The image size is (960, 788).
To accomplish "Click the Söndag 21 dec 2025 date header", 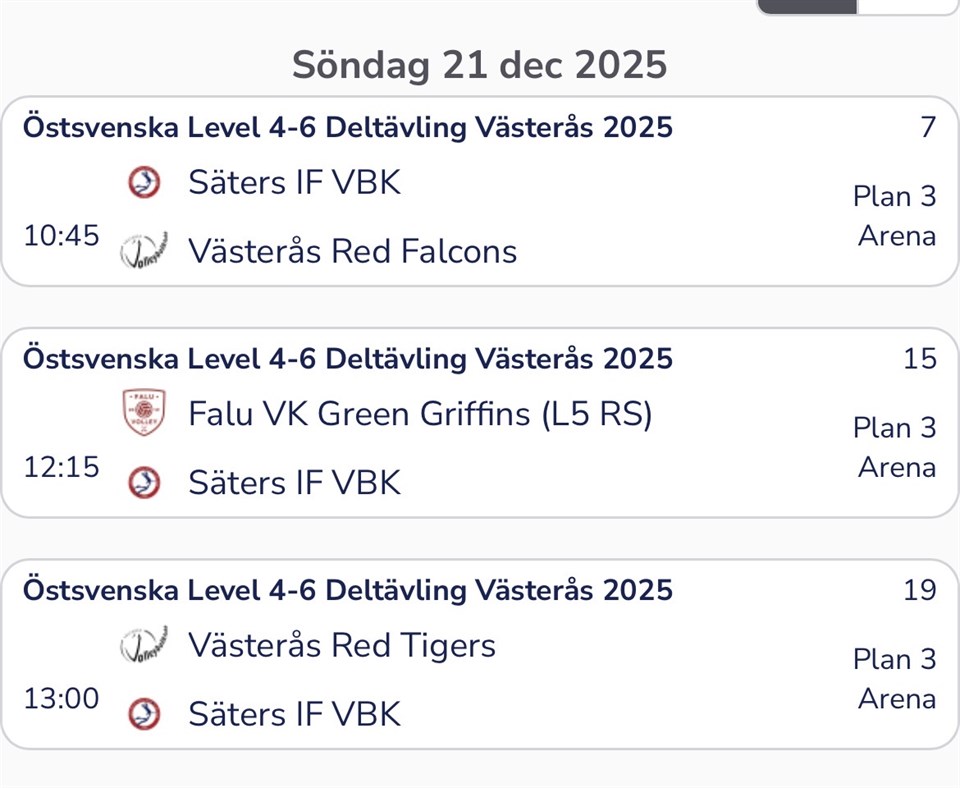I will coord(479,65).
